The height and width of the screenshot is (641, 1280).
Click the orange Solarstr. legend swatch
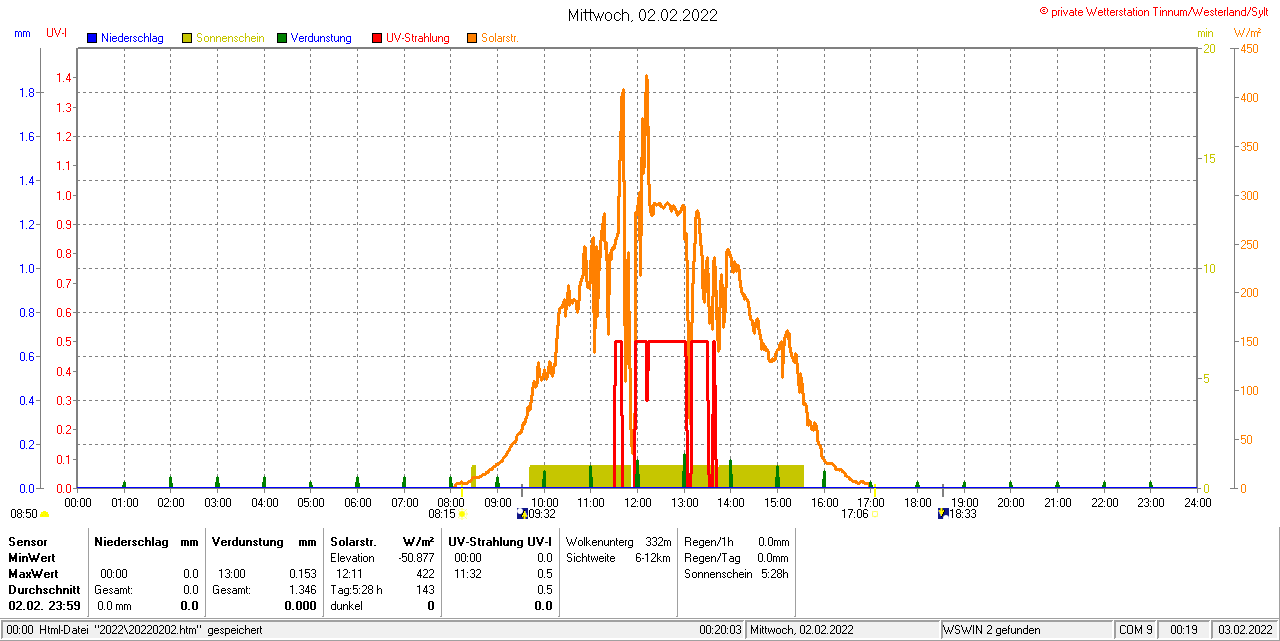click(472, 38)
